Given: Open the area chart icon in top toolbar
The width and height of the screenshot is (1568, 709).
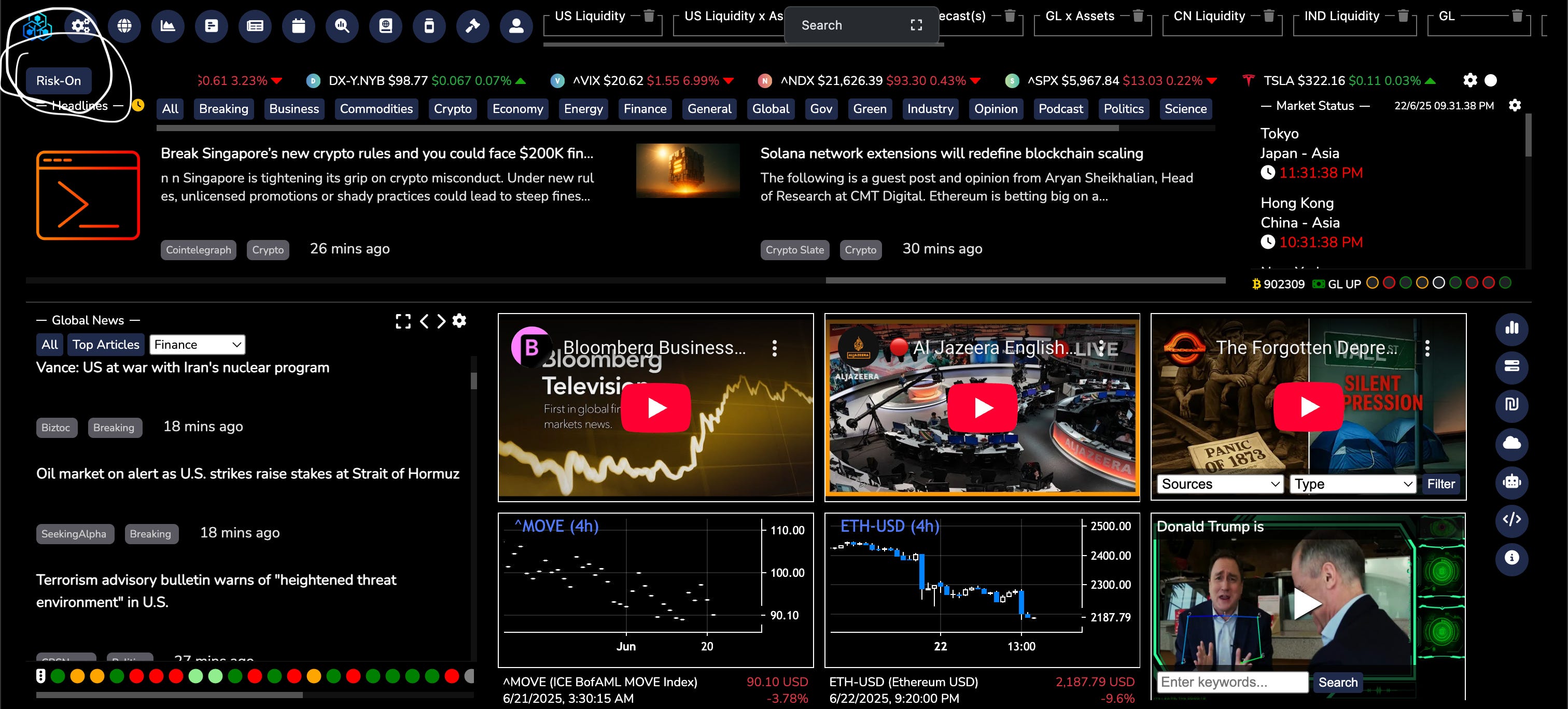Looking at the screenshot, I should click(x=168, y=25).
